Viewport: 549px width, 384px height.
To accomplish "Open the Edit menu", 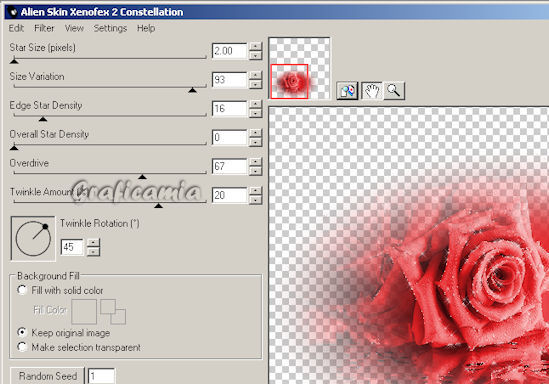I will click(16, 28).
